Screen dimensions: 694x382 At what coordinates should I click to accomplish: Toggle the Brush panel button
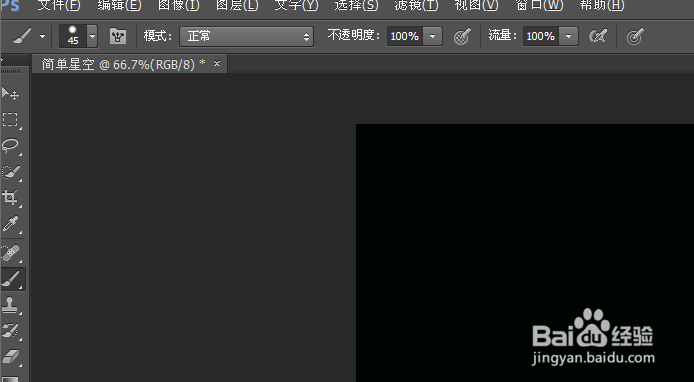coord(118,36)
